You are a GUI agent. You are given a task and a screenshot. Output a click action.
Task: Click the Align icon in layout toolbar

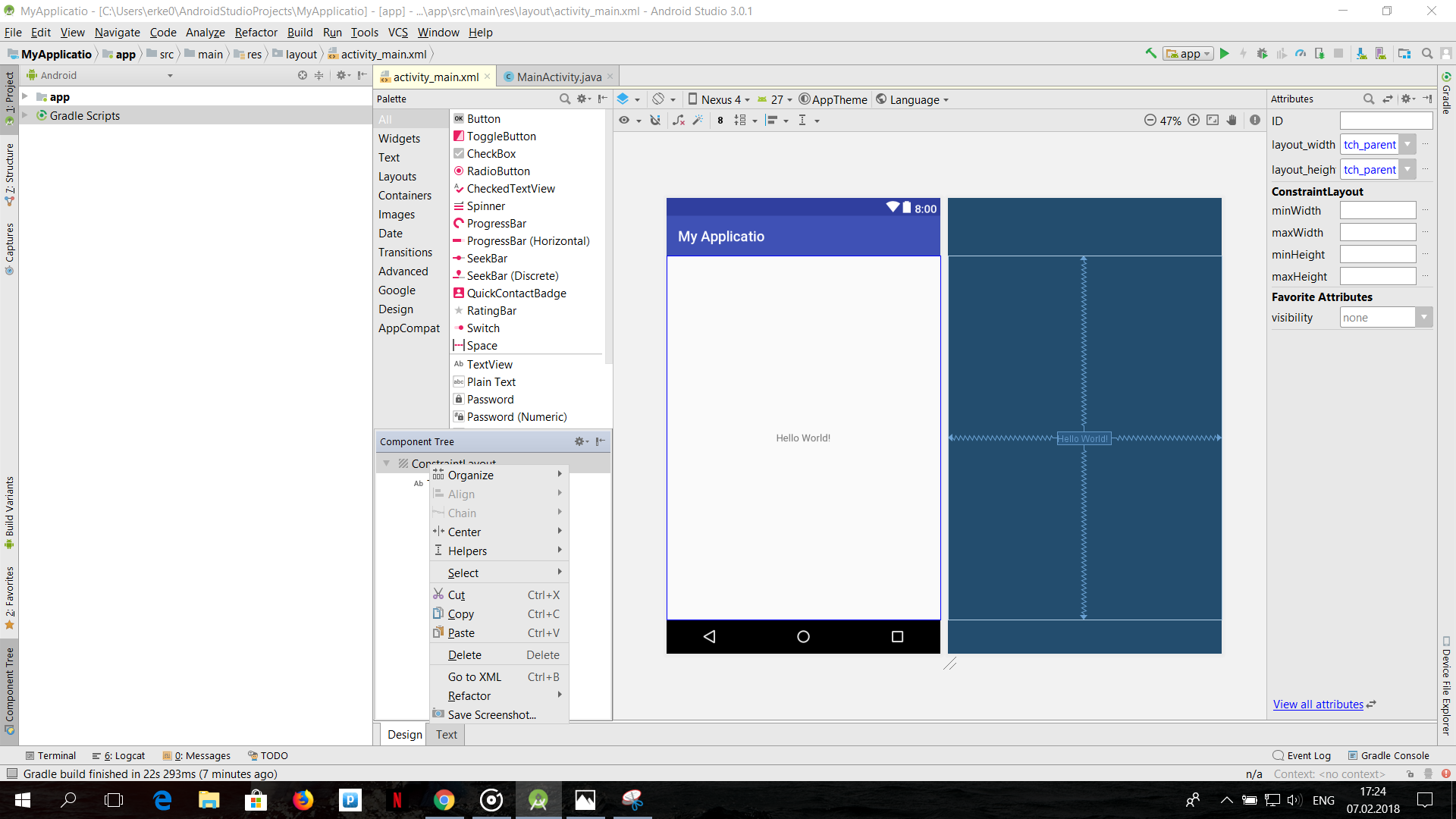pos(772,121)
